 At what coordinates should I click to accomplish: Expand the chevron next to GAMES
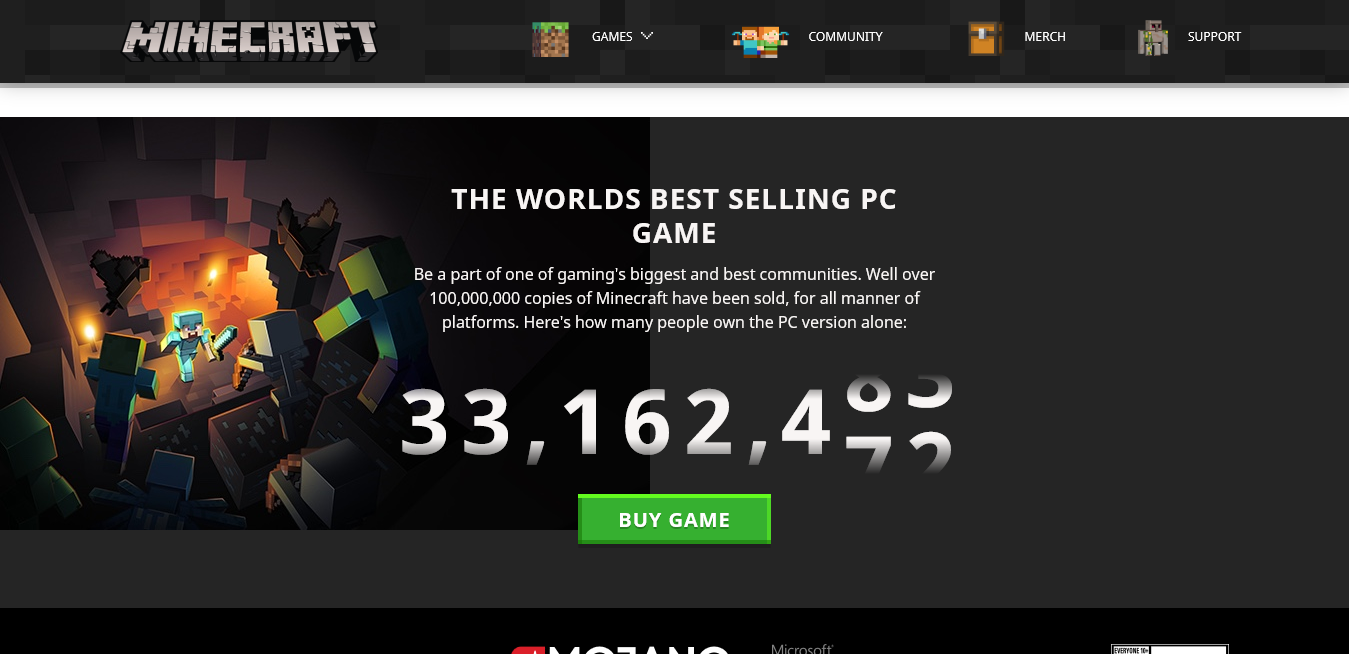[x=647, y=35]
